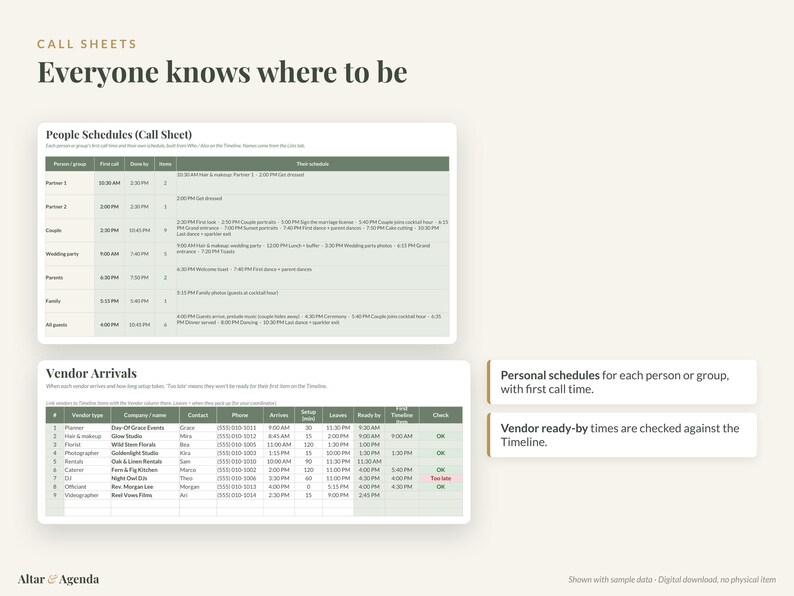794x596 pixels.
Task: Select the "Florist" vendor type cell
Action: (87, 445)
